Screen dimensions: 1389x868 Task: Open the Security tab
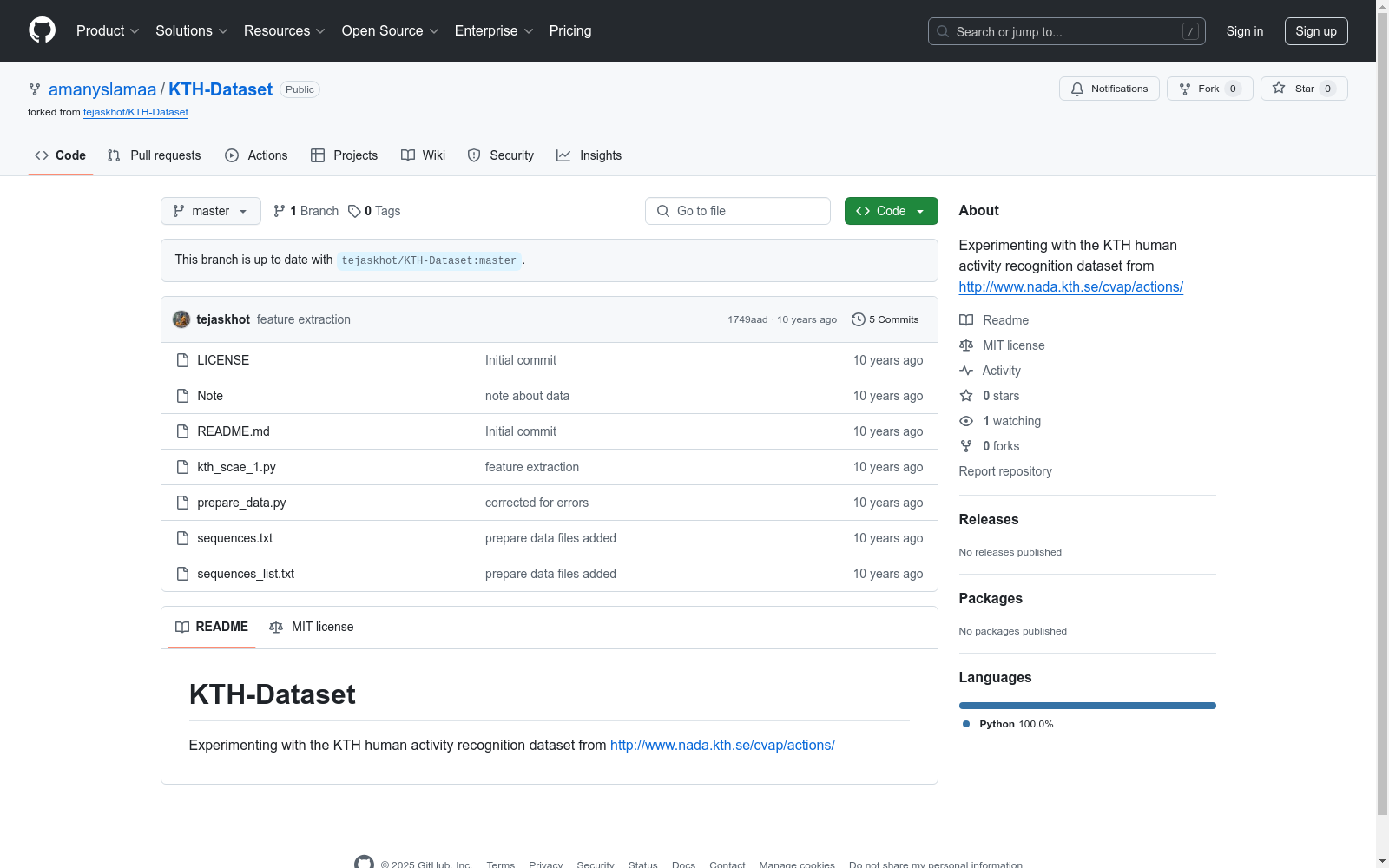(x=501, y=155)
